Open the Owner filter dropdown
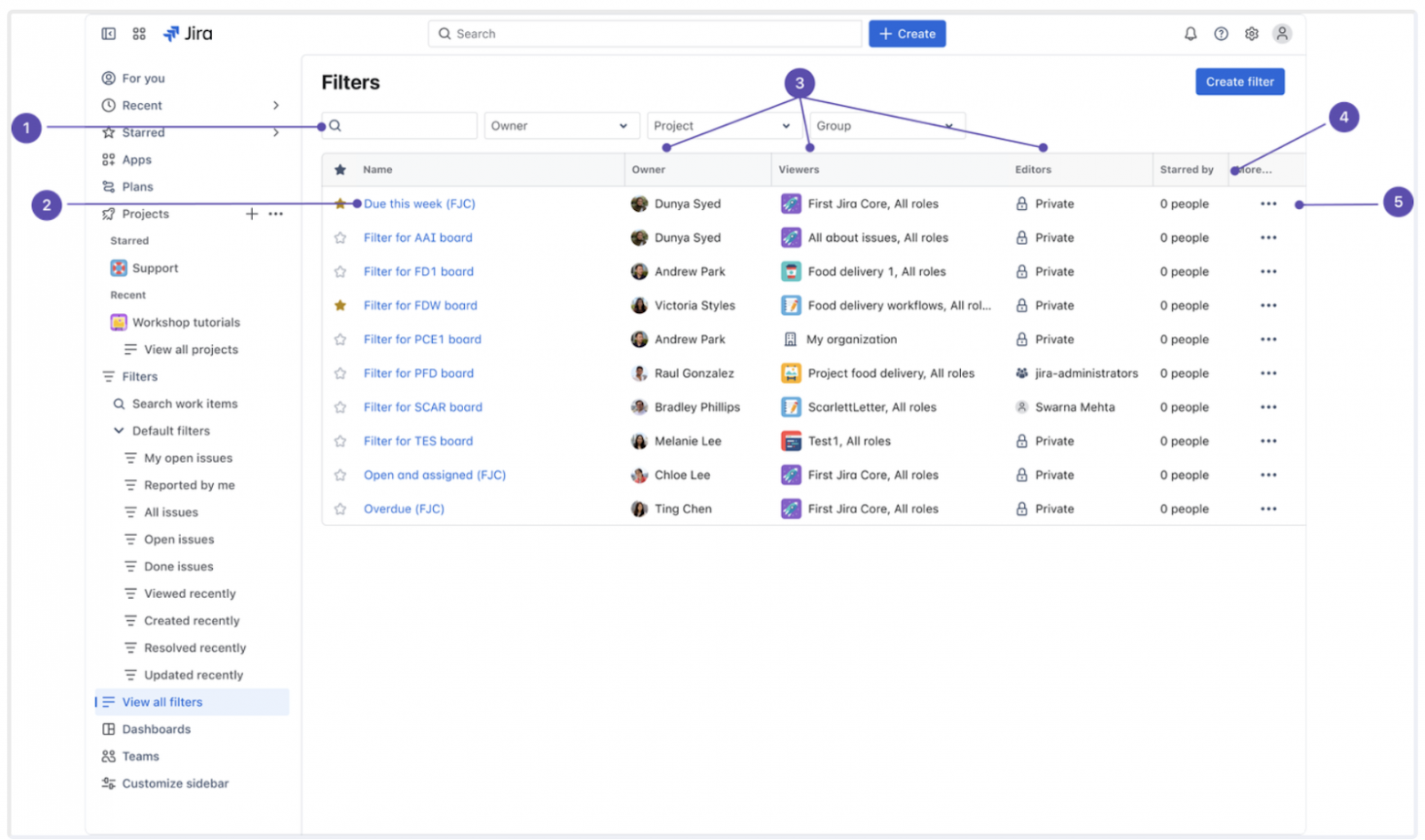Image resolution: width=1425 pixels, height=840 pixels. (x=560, y=125)
